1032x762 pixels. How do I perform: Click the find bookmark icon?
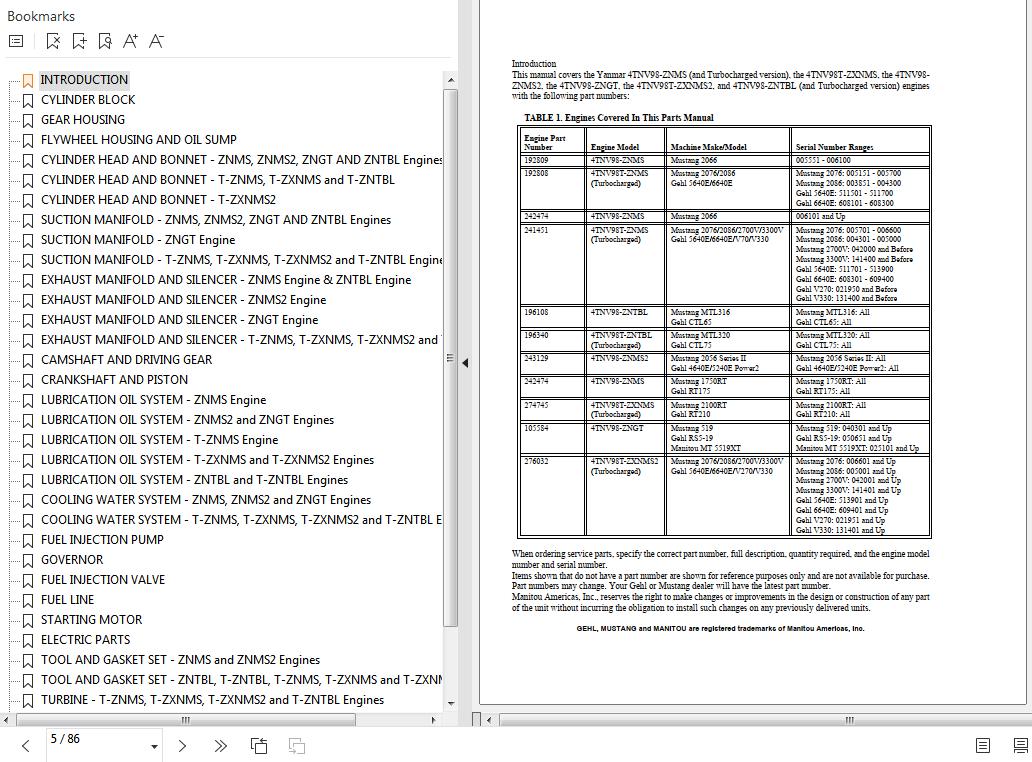click(x=105, y=41)
